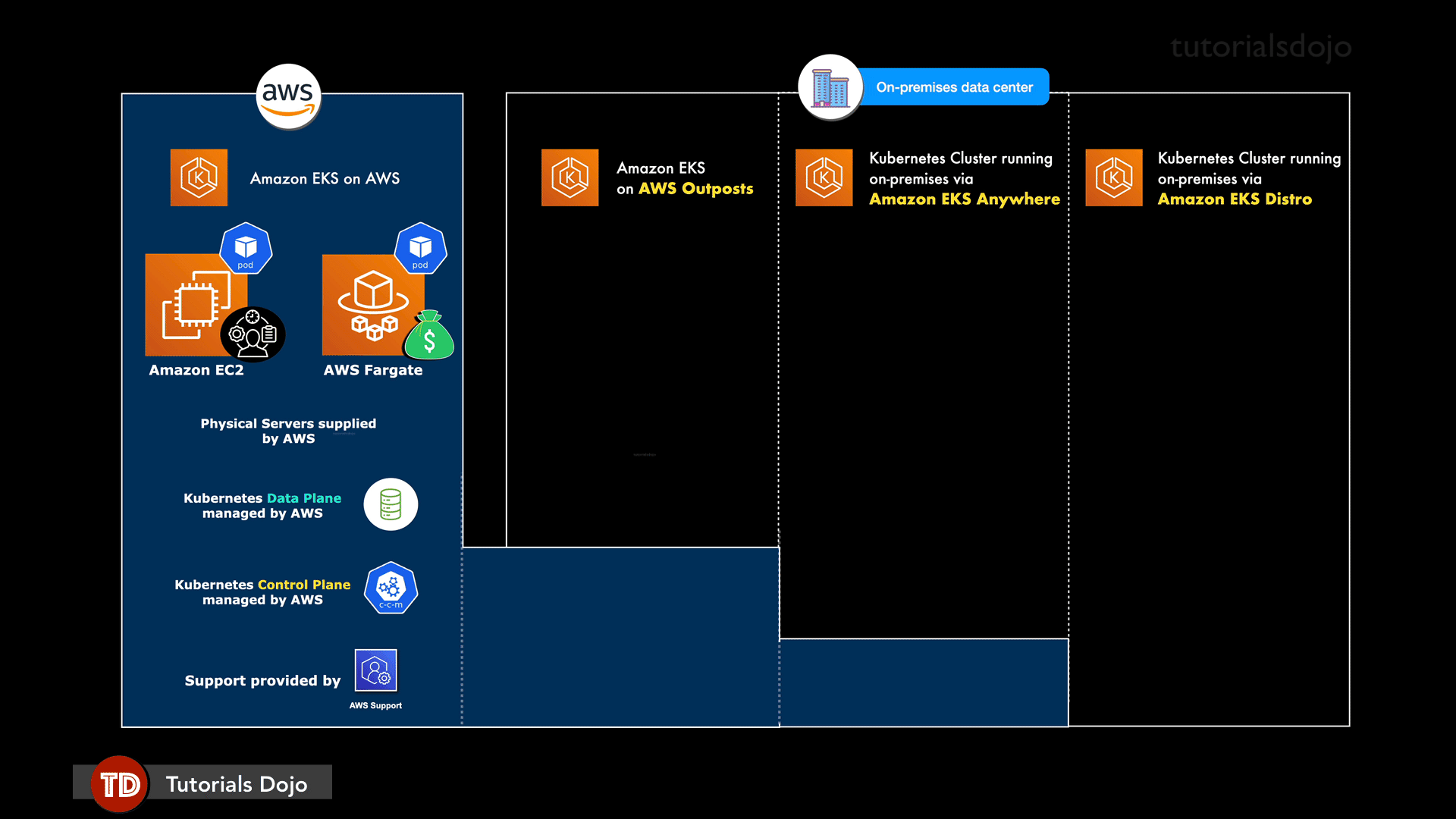
Task: Select the EKS Distro Kubernetes cluster icon
Action: click(x=1113, y=177)
